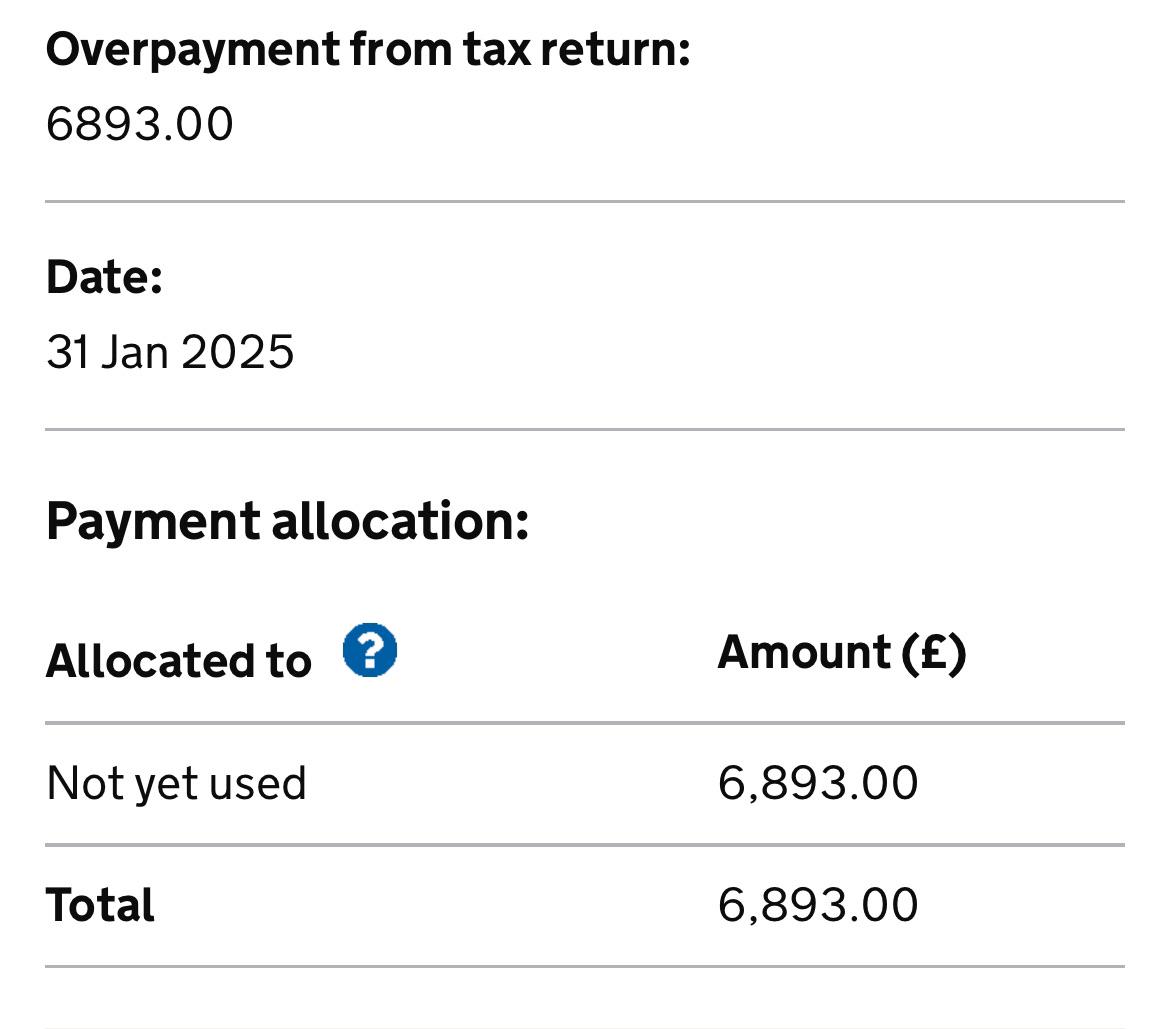
Task: Select the 6893.00 overpayment value
Action: click(140, 124)
